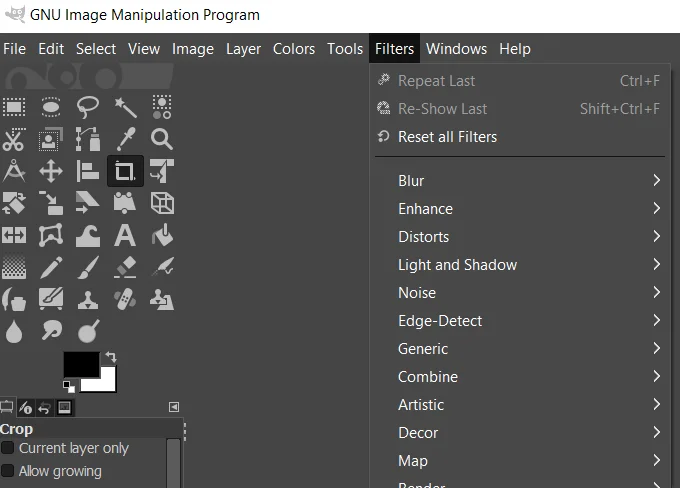
Task: Pick the Bucket Fill tool
Action: [162, 236]
